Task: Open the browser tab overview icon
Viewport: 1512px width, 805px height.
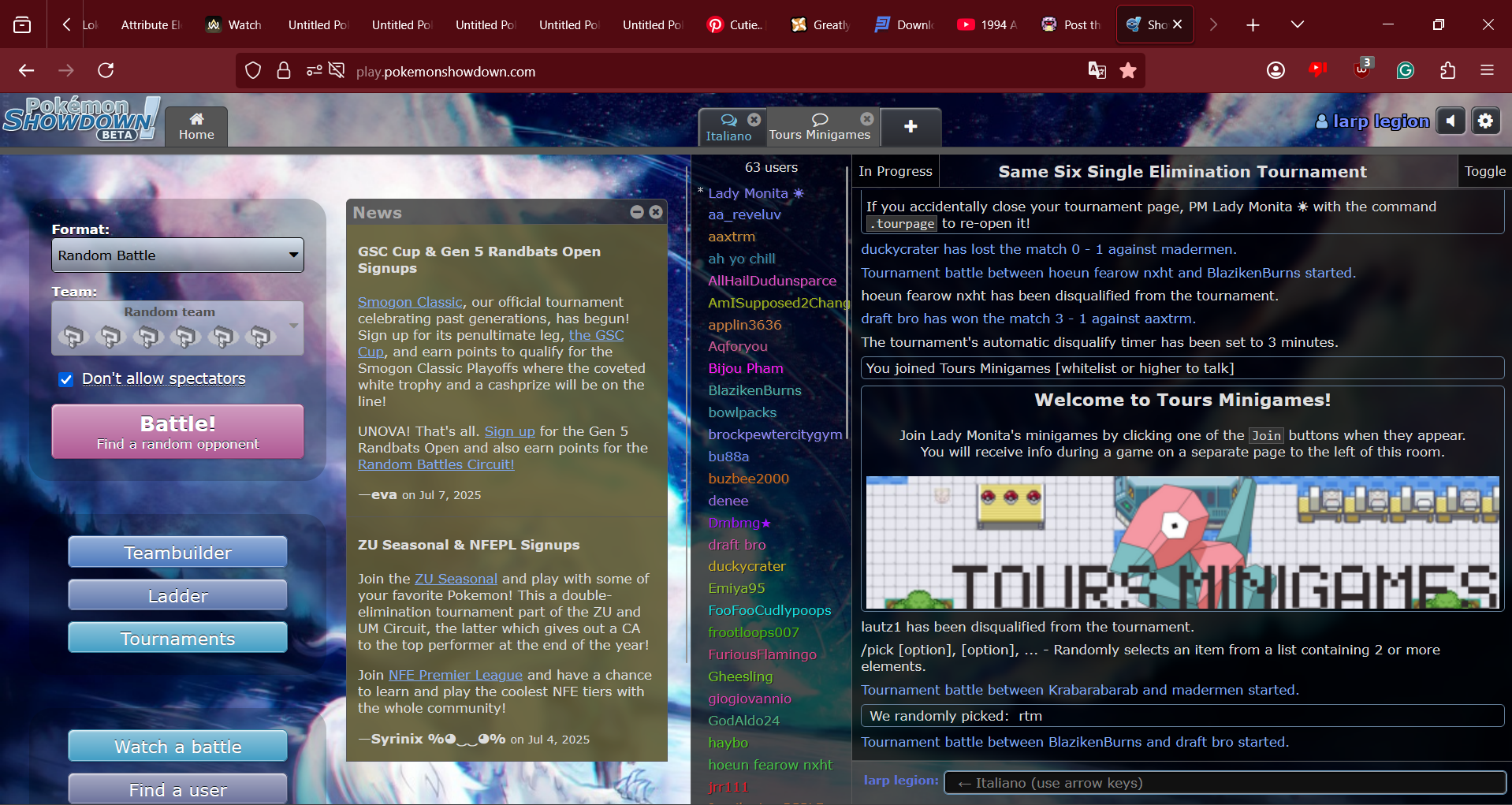Action: [x=22, y=24]
